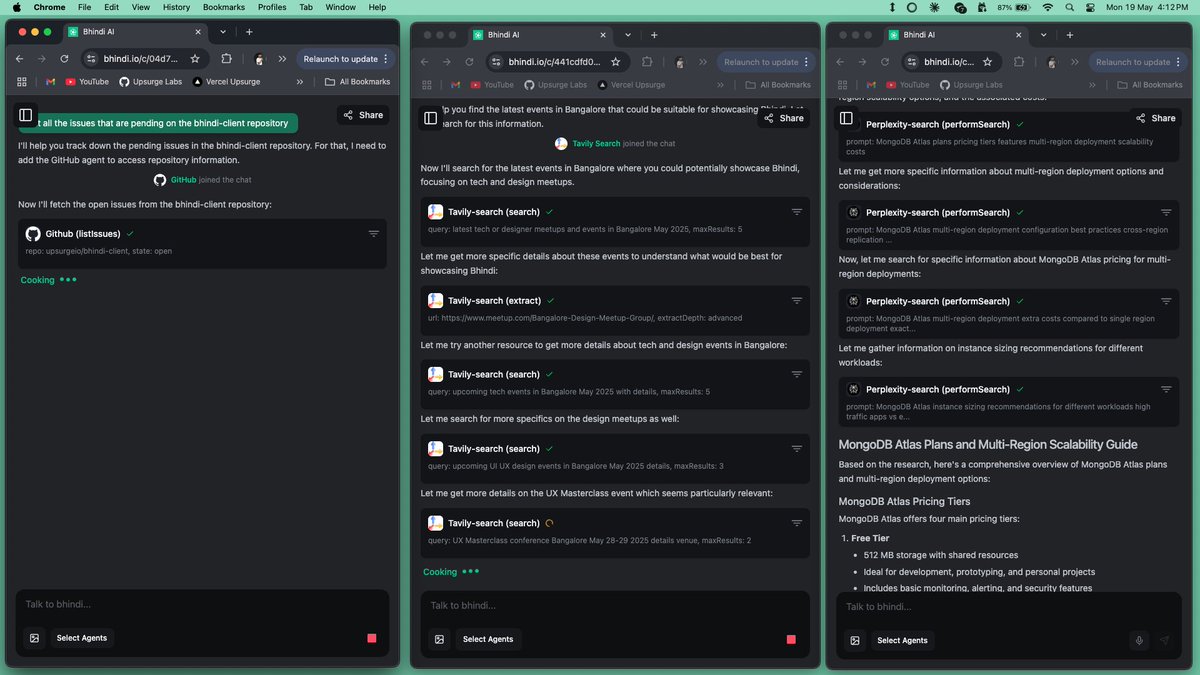Open the apps grid icon in the left window
The width and height of the screenshot is (1200, 675).
coord(22,82)
